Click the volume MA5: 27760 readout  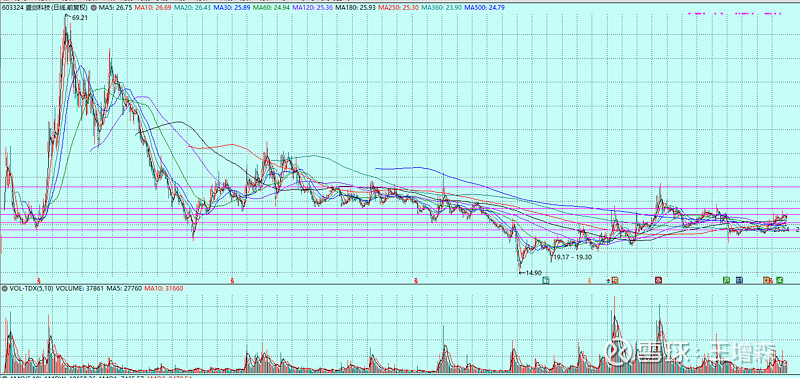point(125,289)
